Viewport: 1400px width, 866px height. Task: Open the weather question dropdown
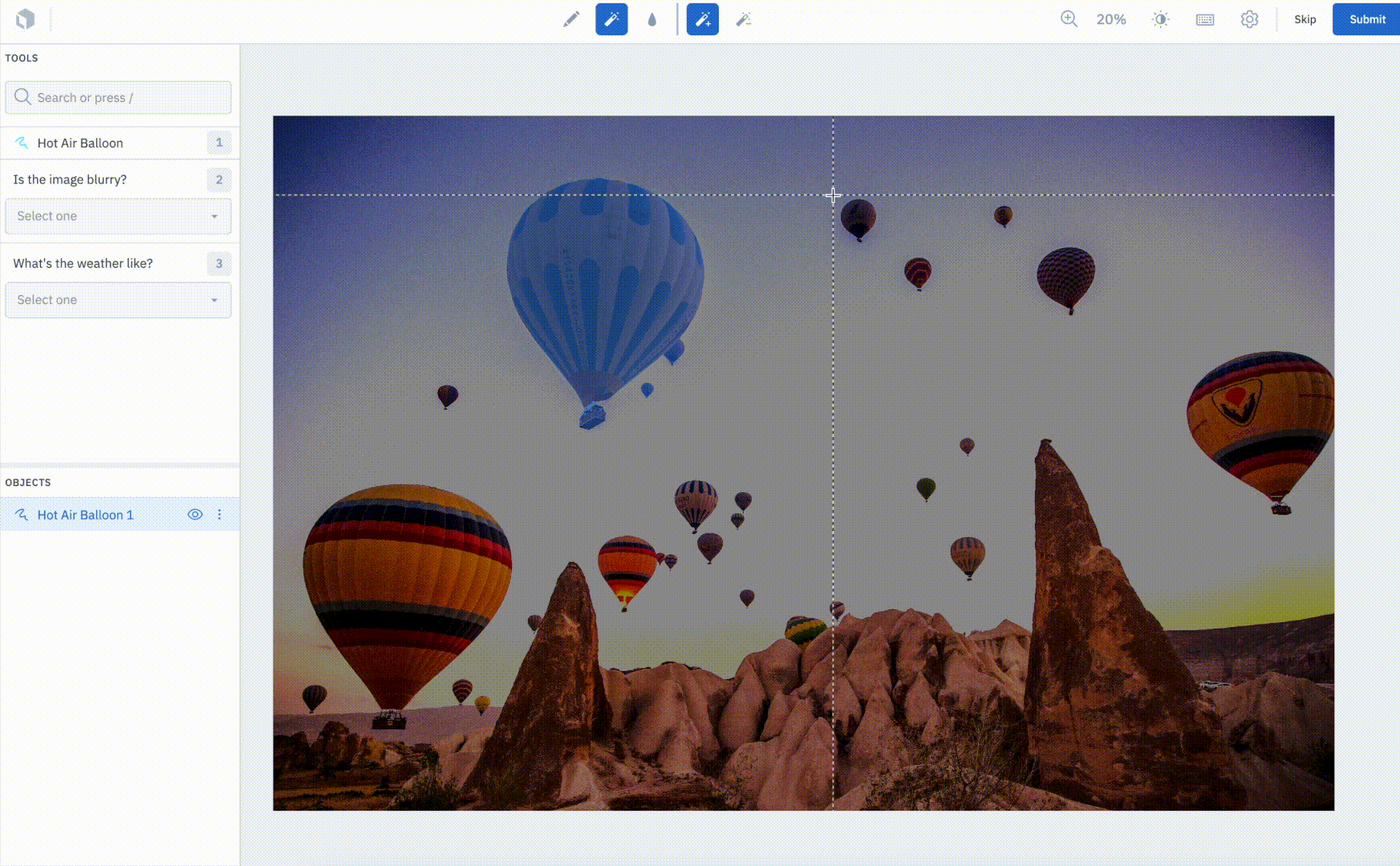pyautogui.click(x=118, y=300)
